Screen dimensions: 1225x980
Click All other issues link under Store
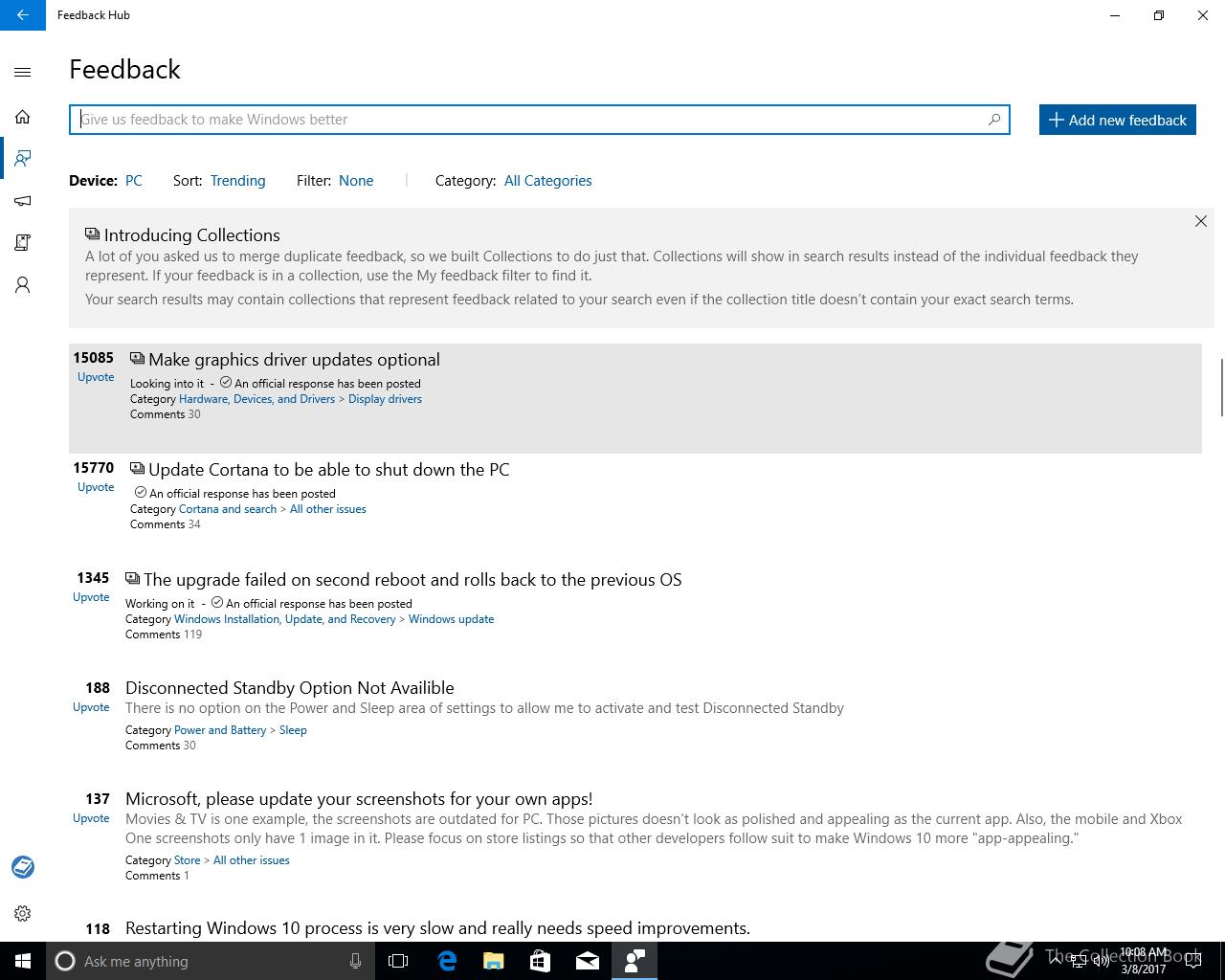[x=251, y=860]
